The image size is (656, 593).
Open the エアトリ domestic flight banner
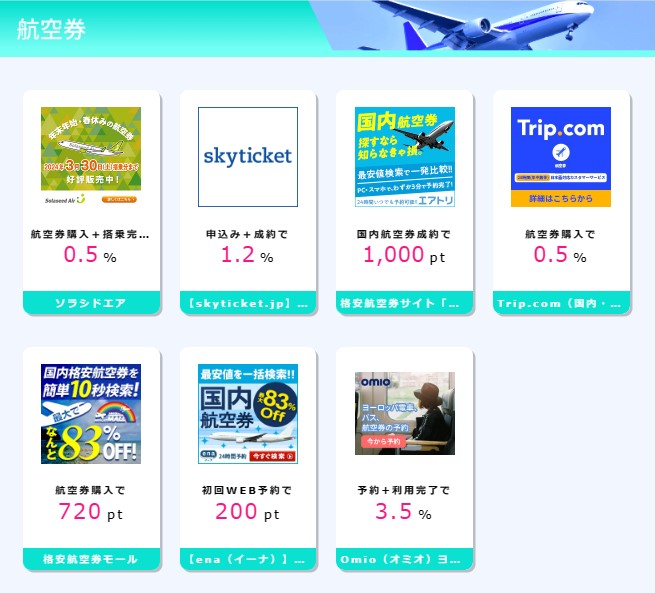(x=405, y=157)
